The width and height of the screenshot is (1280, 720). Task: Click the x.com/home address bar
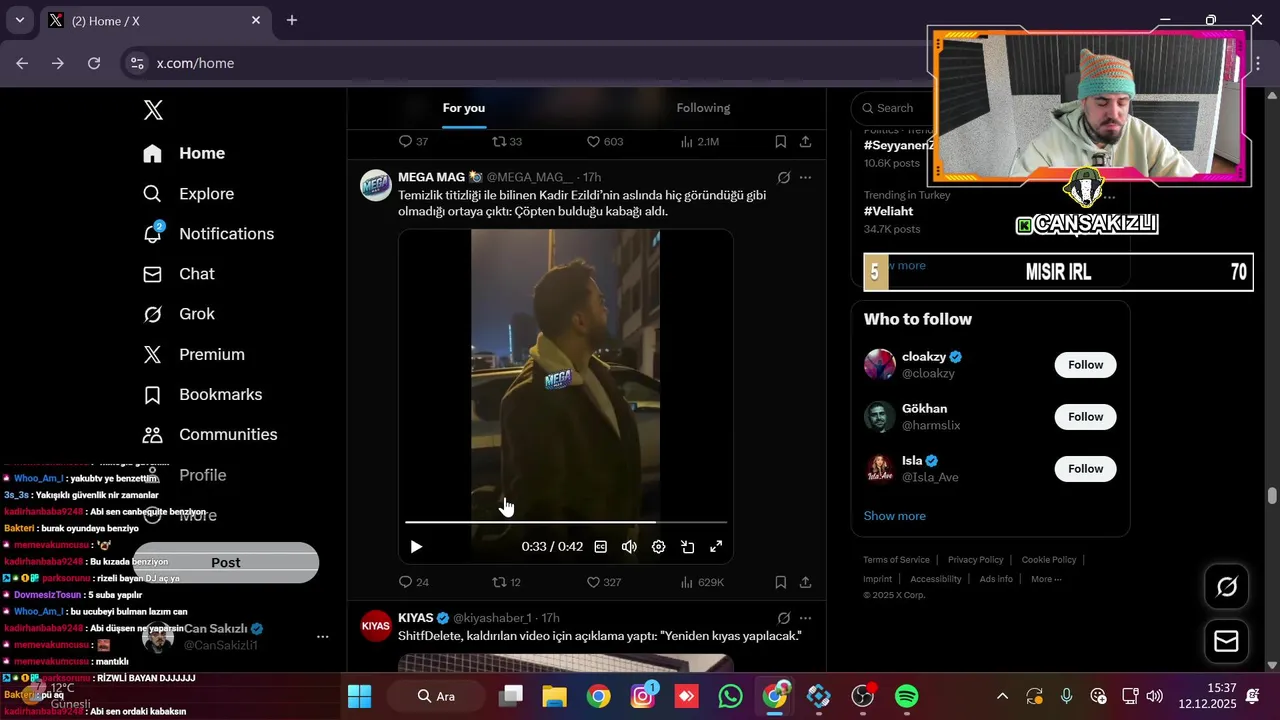tap(195, 63)
